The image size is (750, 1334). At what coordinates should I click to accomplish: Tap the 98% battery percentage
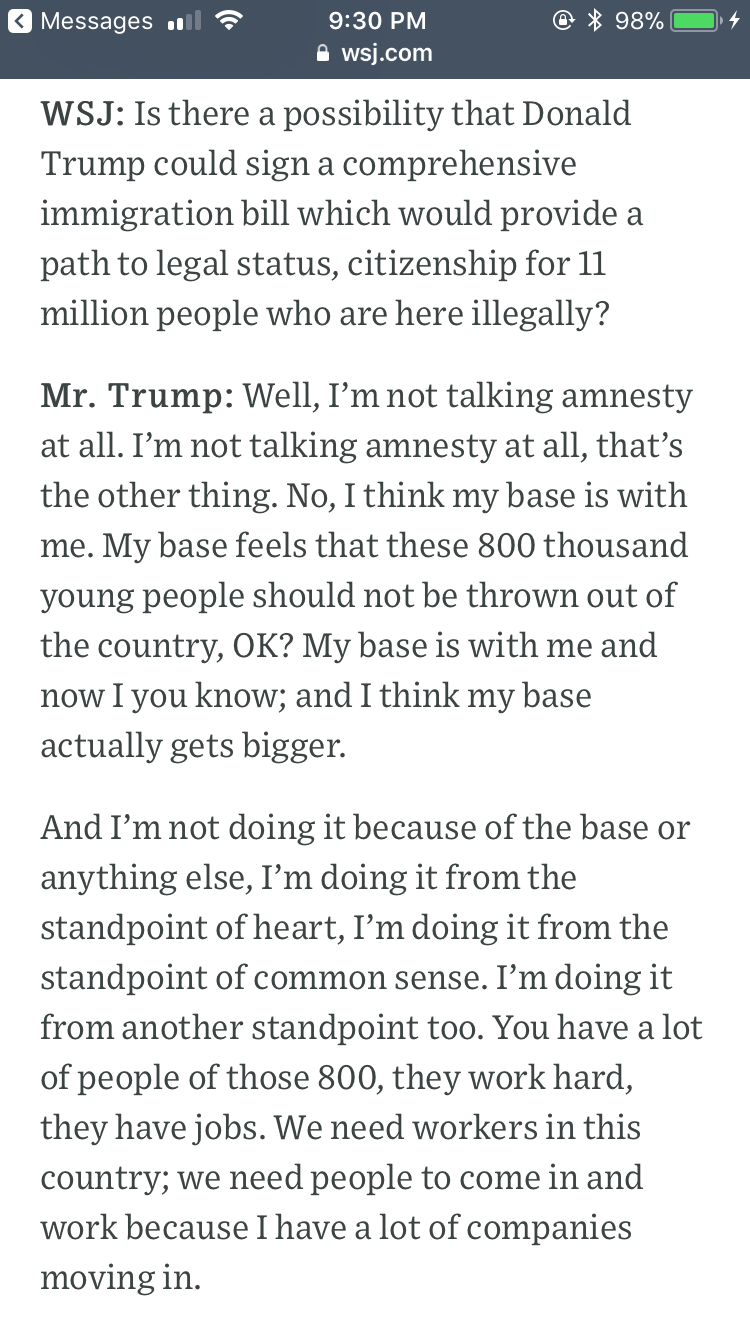coord(640,21)
